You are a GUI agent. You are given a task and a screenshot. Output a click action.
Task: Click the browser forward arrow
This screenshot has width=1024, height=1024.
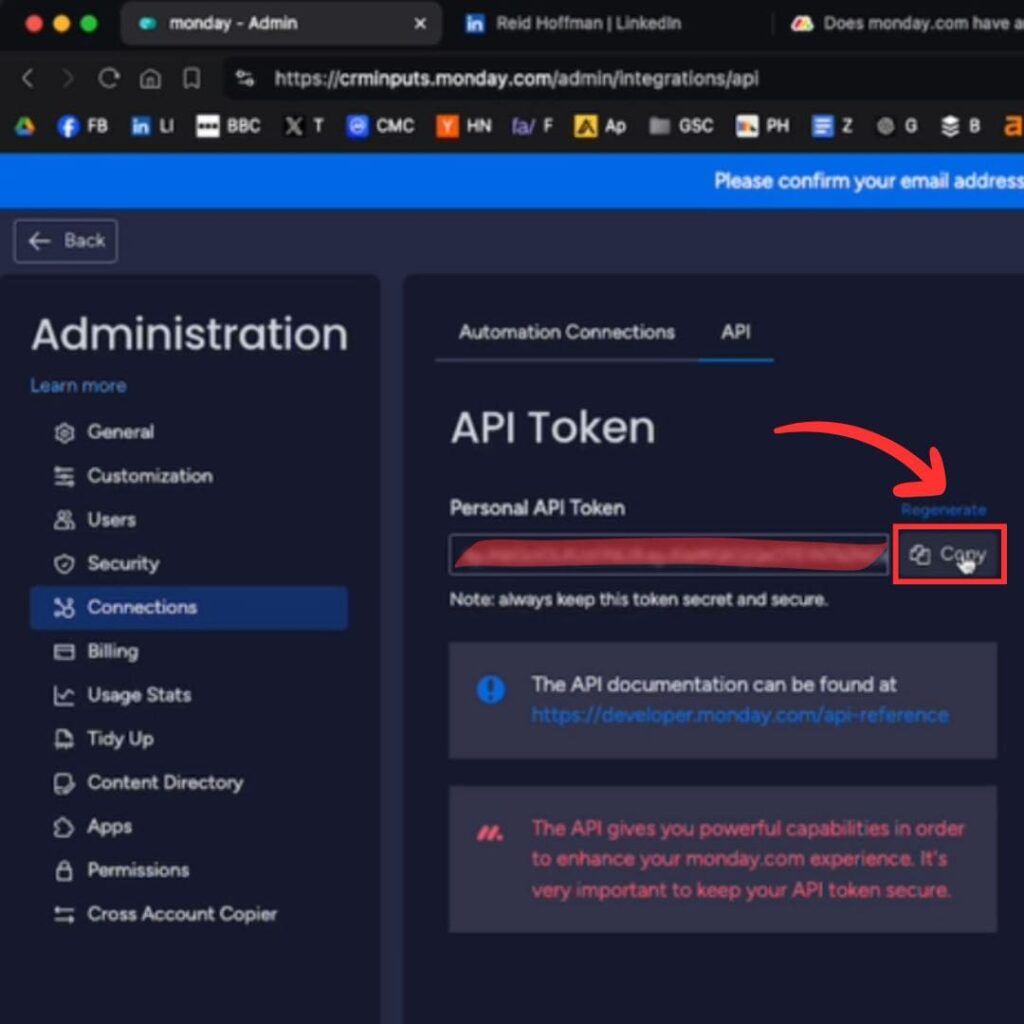pyautogui.click(x=67, y=78)
